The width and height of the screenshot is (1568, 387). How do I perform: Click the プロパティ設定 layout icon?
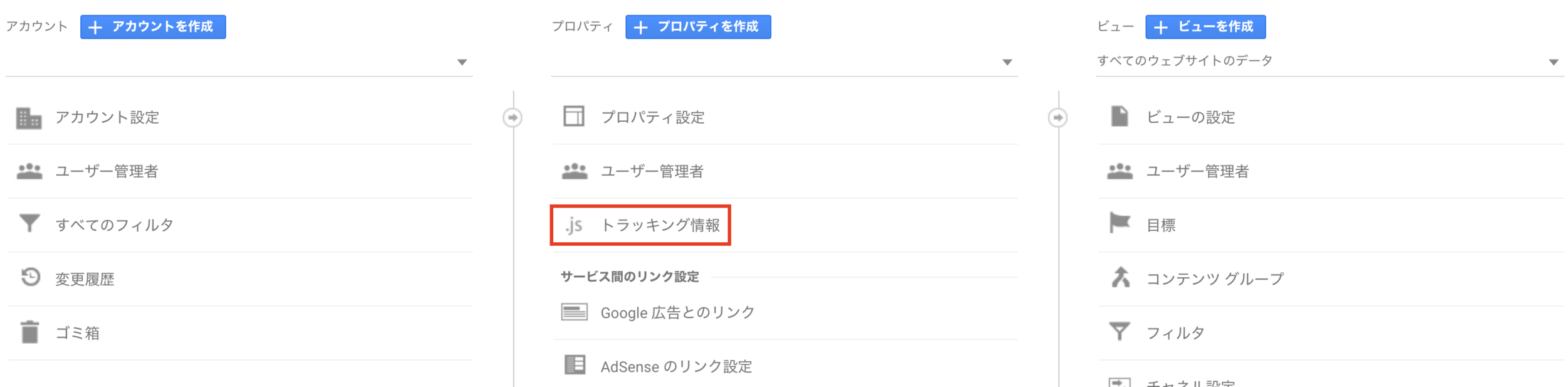574,117
